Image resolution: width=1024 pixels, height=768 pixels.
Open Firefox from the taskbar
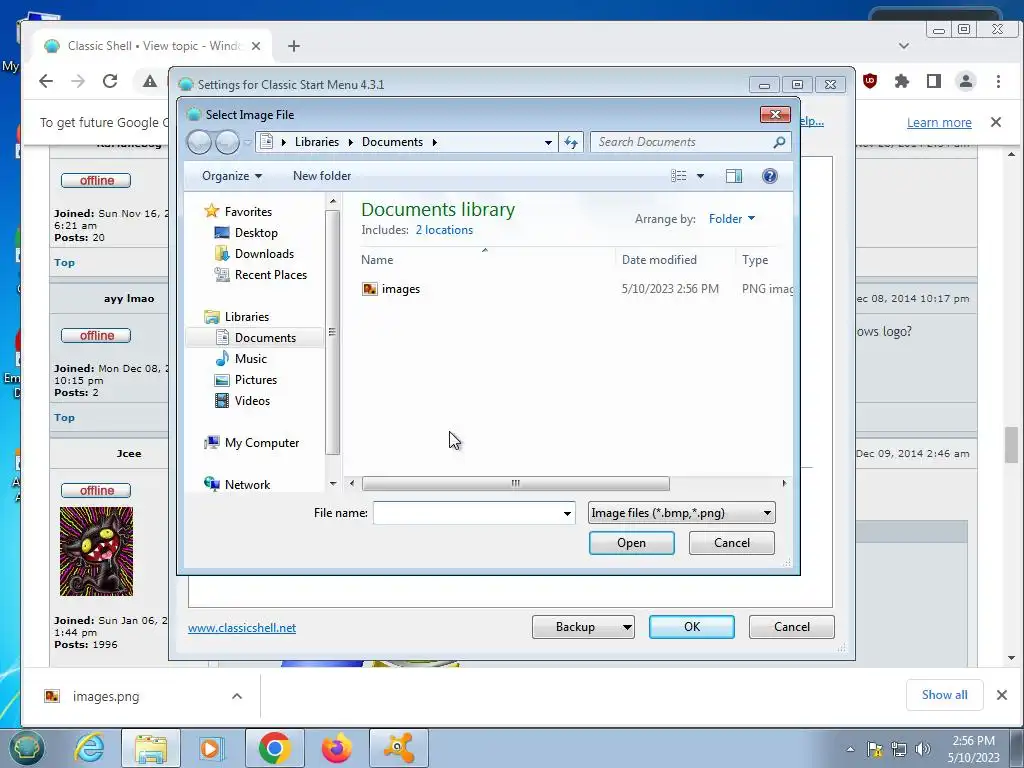pyautogui.click(x=336, y=748)
